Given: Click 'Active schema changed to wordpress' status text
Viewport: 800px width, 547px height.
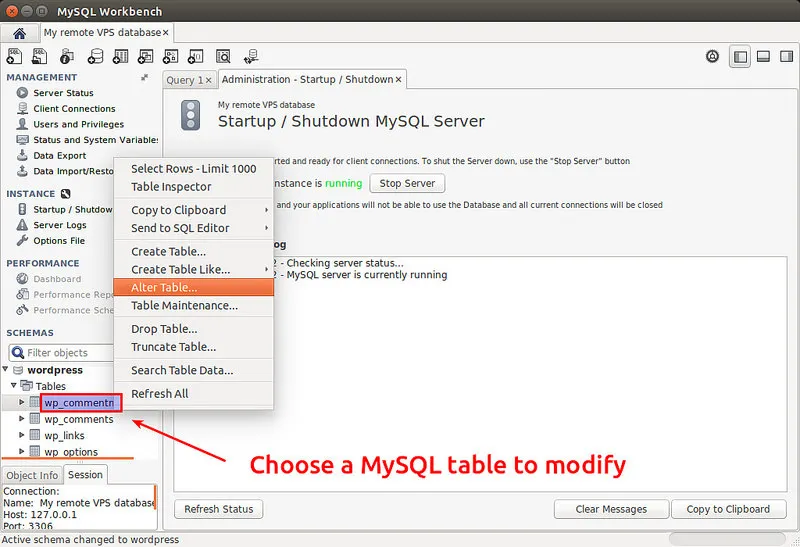Looking at the screenshot, I should pyautogui.click(x=90, y=539).
